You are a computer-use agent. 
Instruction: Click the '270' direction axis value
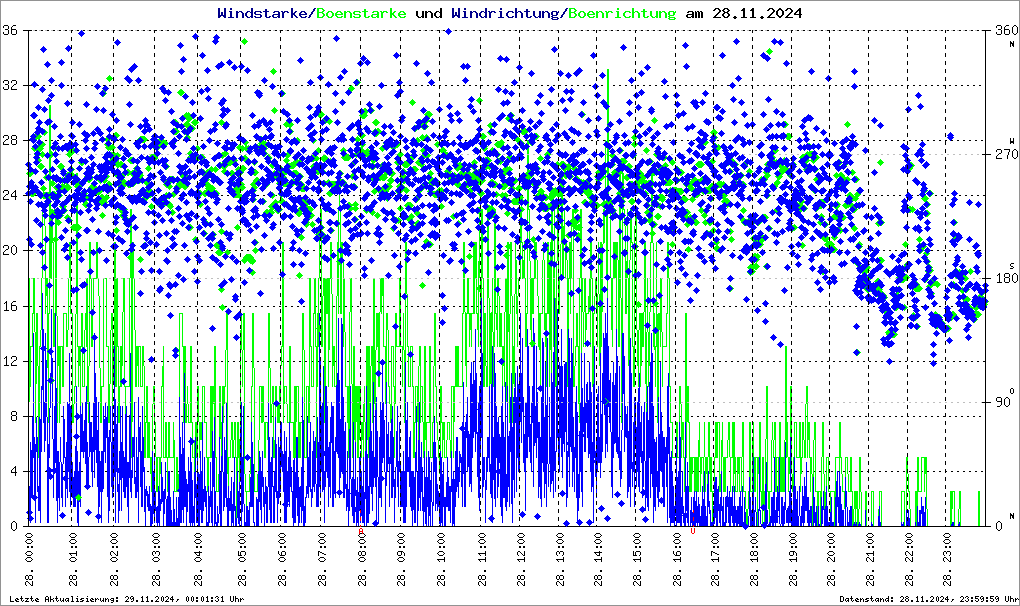coord(1006,155)
